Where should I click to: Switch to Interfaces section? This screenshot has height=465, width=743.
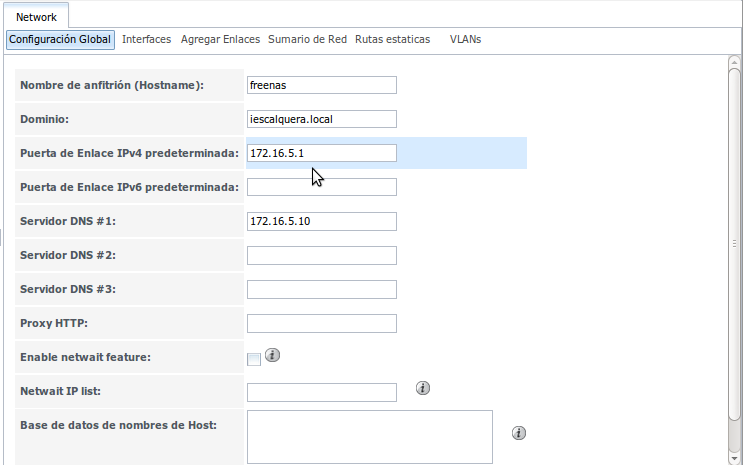tap(146, 39)
